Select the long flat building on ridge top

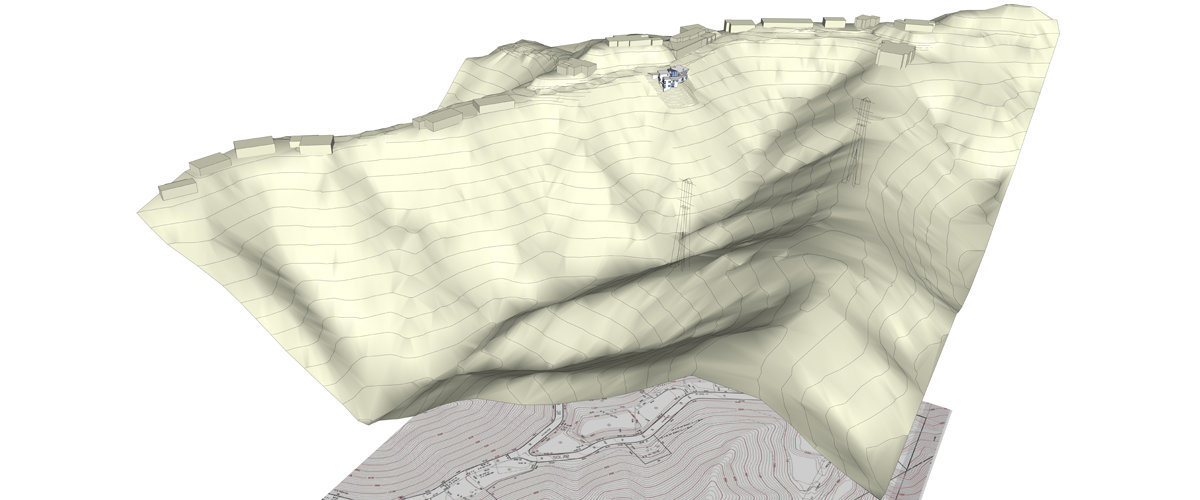[786, 22]
